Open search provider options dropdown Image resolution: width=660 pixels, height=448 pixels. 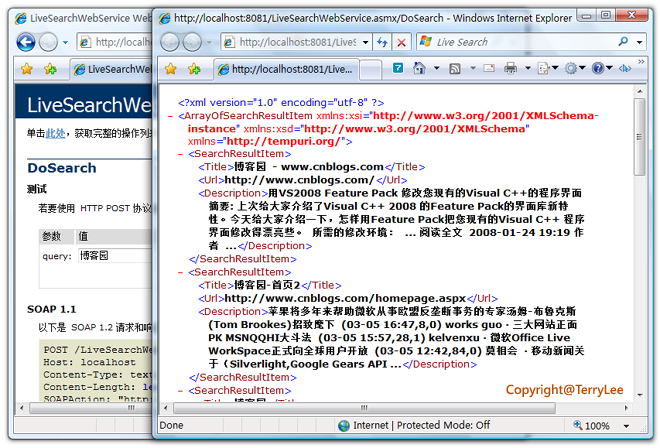(x=639, y=42)
